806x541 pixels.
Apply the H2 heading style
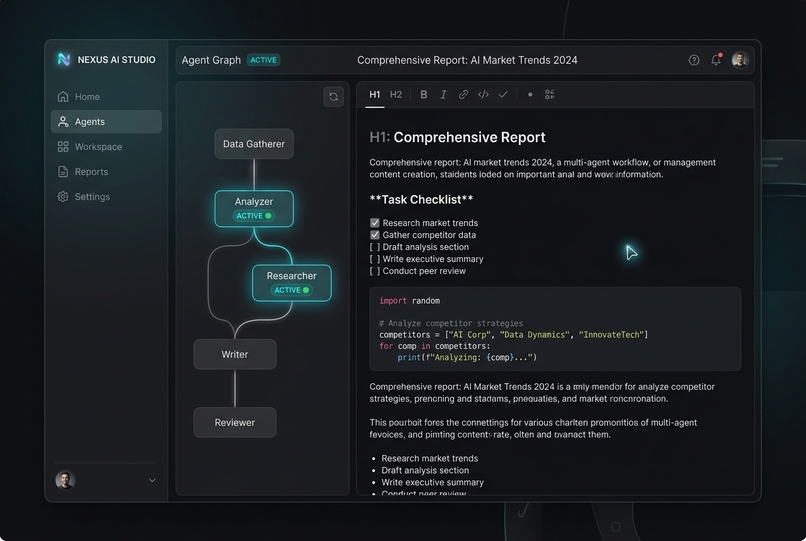coord(396,95)
